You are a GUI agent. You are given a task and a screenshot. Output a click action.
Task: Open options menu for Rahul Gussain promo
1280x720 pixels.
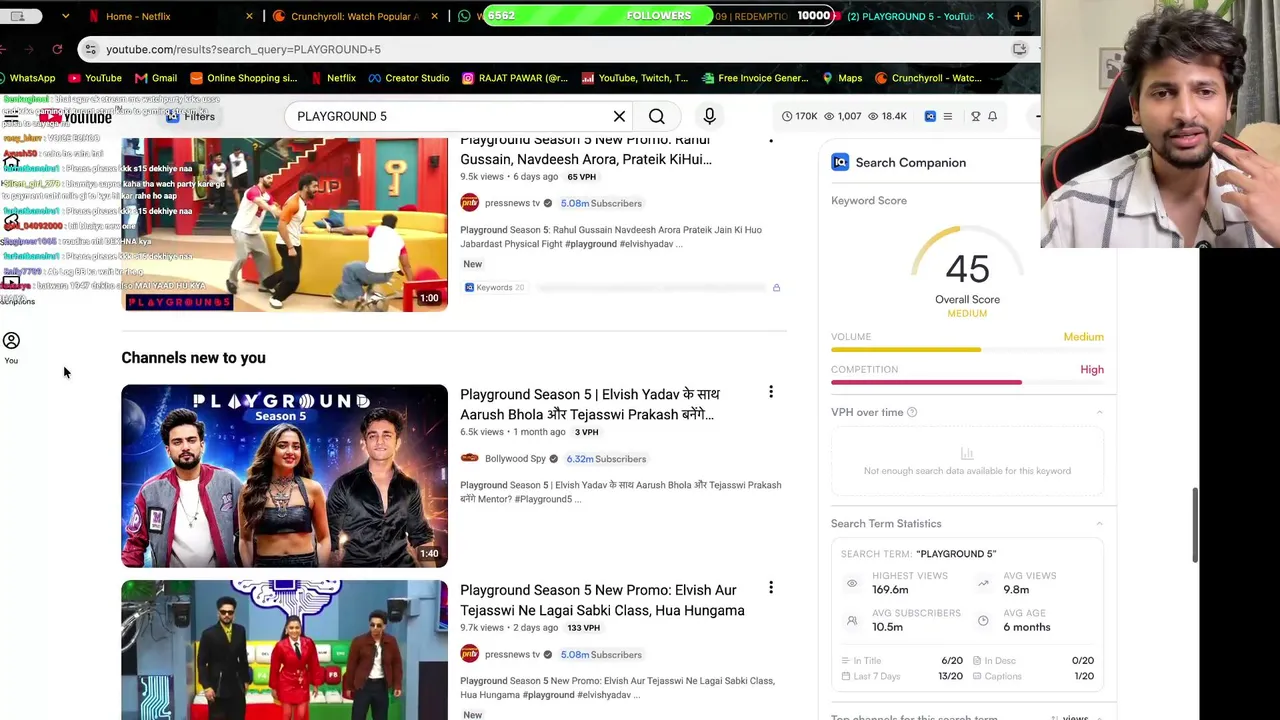[x=770, y=140]
